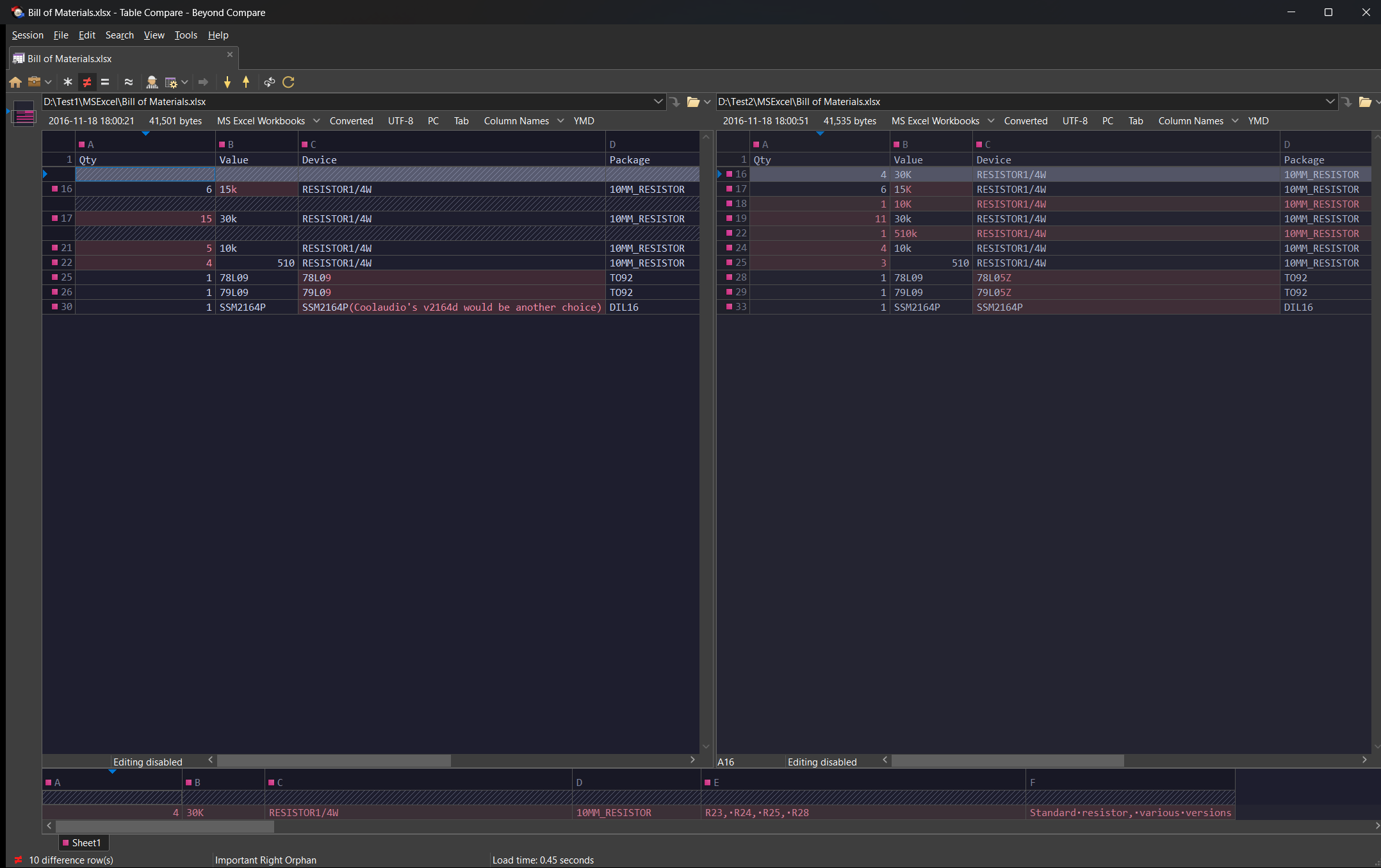1381x868 pixels.
Task: Expand left Column Names dropdown
Action: point(560,121)
